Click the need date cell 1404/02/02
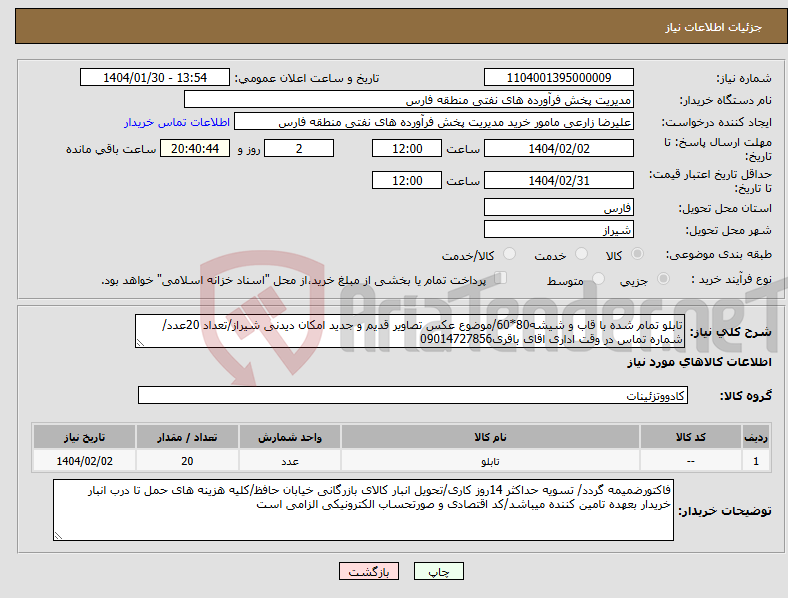Image resolution: width=788 pixels, height=598 pixels. [84, 461]
